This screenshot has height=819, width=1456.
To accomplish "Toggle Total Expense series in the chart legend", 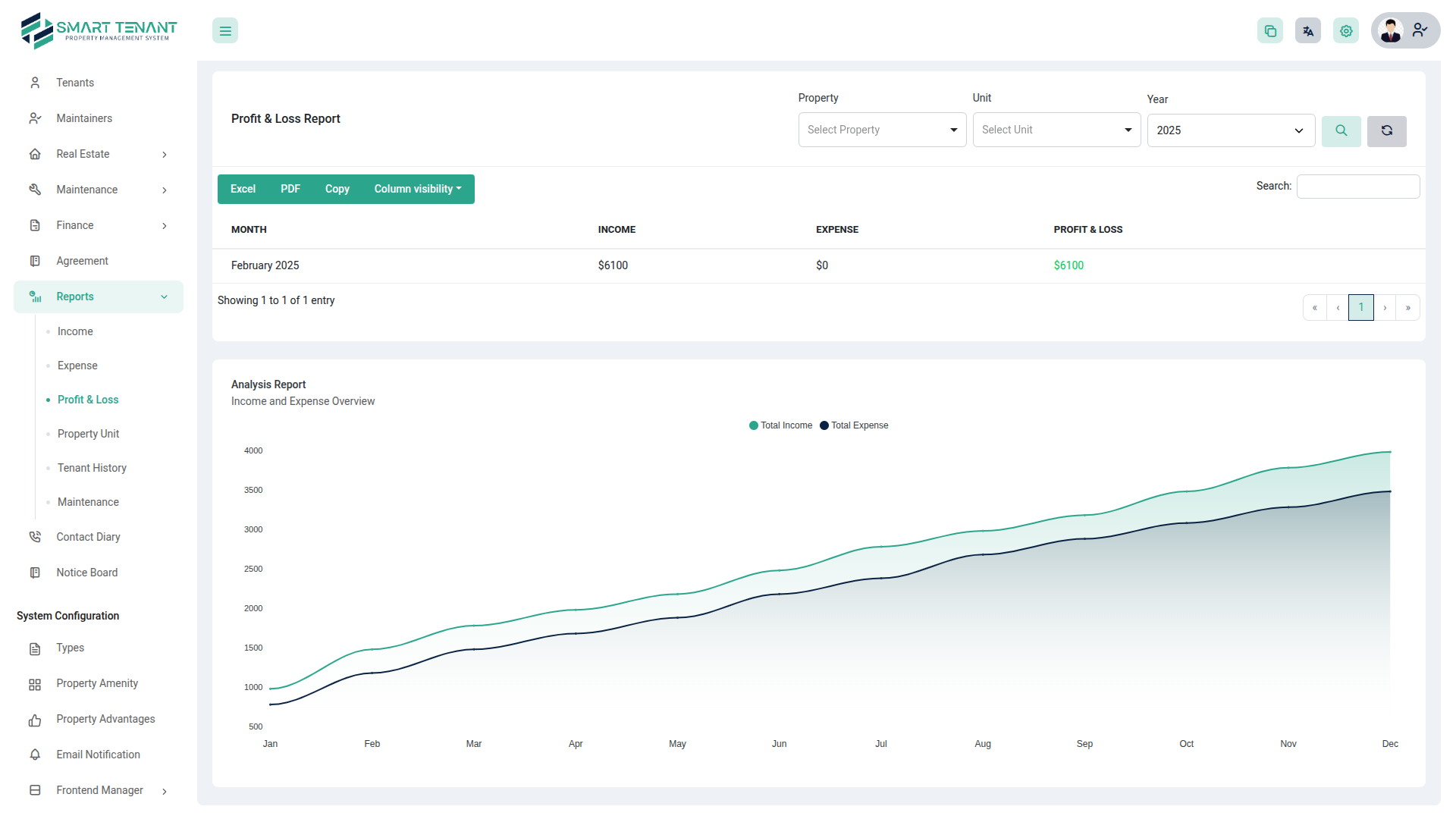I will [854, 425].
